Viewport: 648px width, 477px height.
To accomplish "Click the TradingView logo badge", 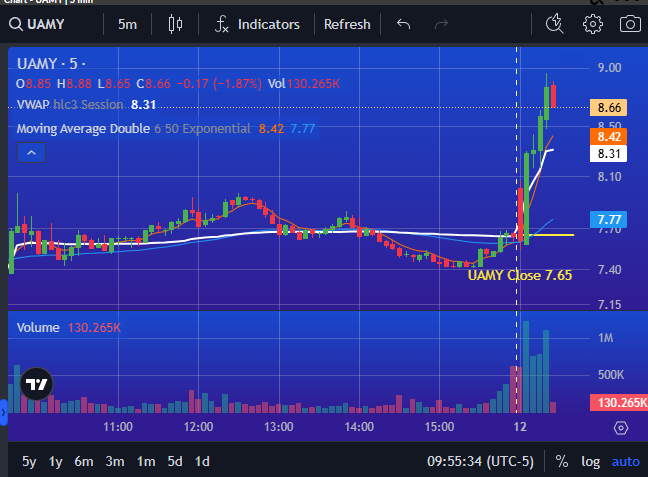I will click(36, 384).
